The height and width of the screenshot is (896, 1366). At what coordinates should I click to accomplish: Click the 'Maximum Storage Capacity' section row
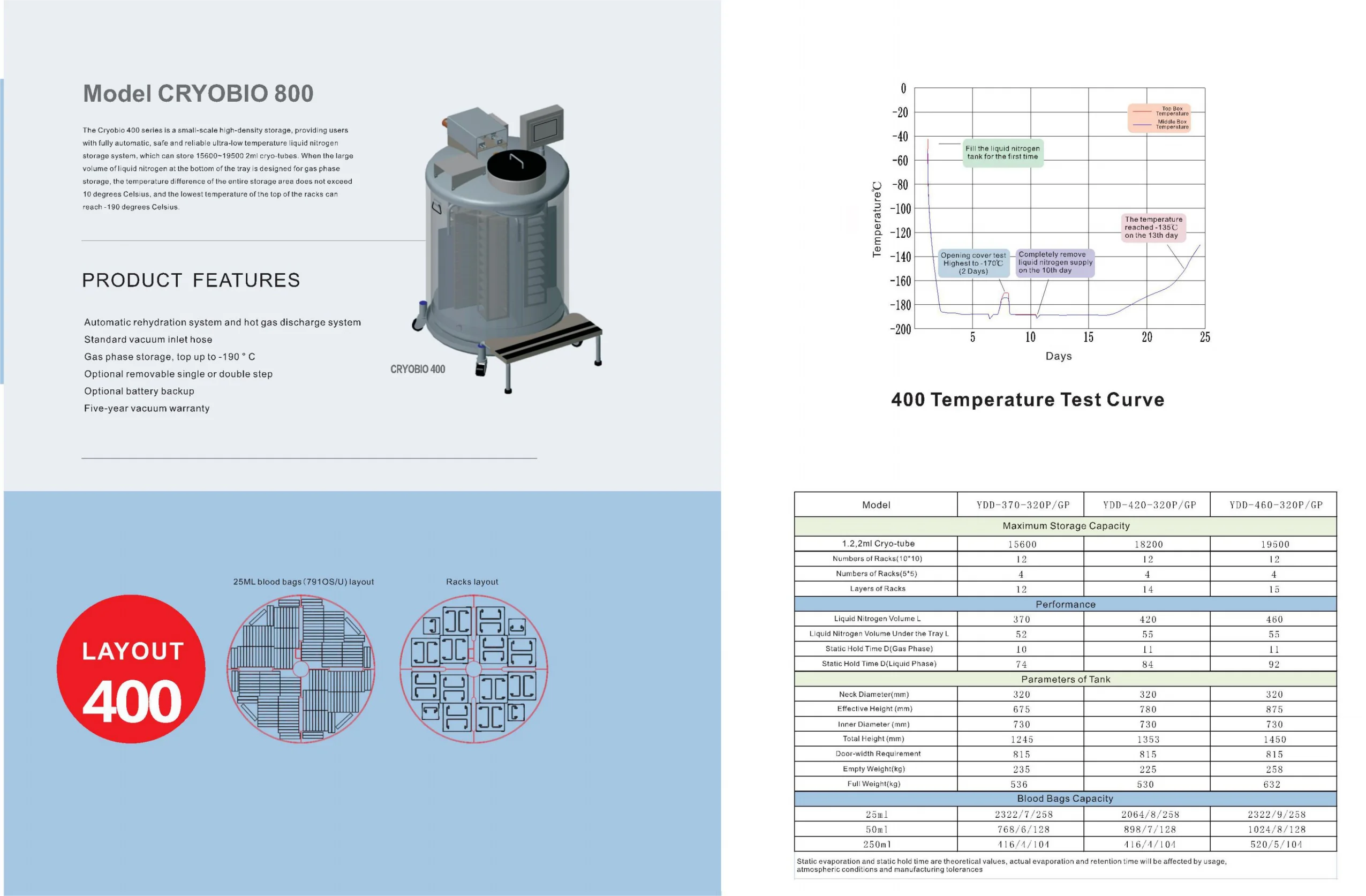[x=1066, y=526]
